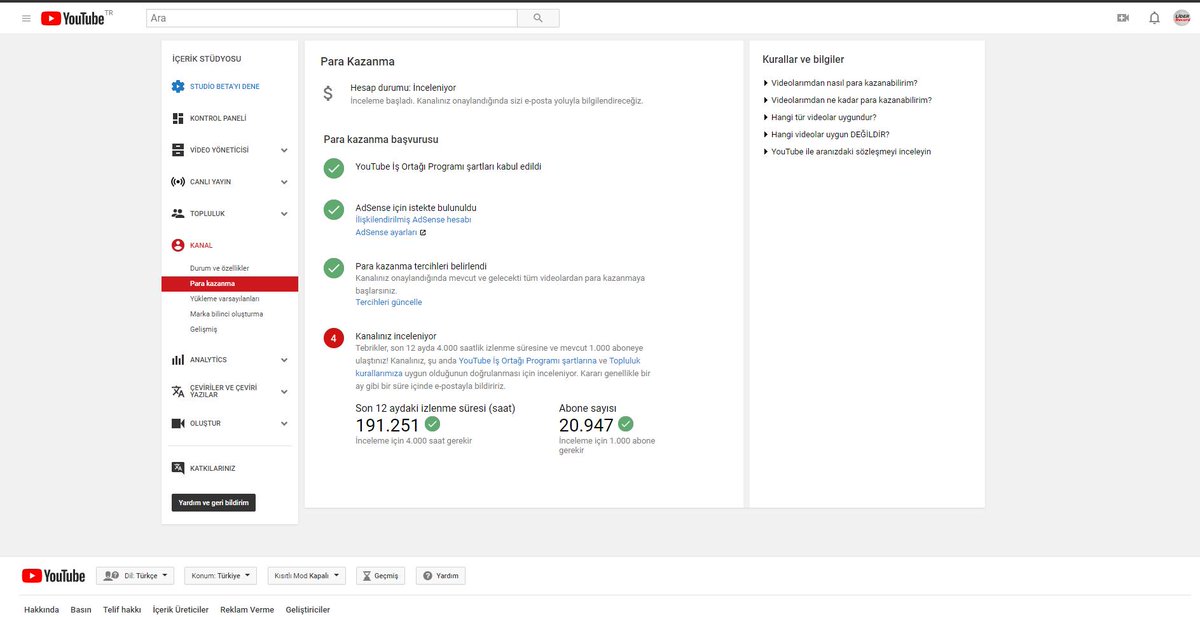The height and width of the screenshot is (617, 1200).
Task: Click the green check beside subscriber count
Action: click(x=626, y=424)
